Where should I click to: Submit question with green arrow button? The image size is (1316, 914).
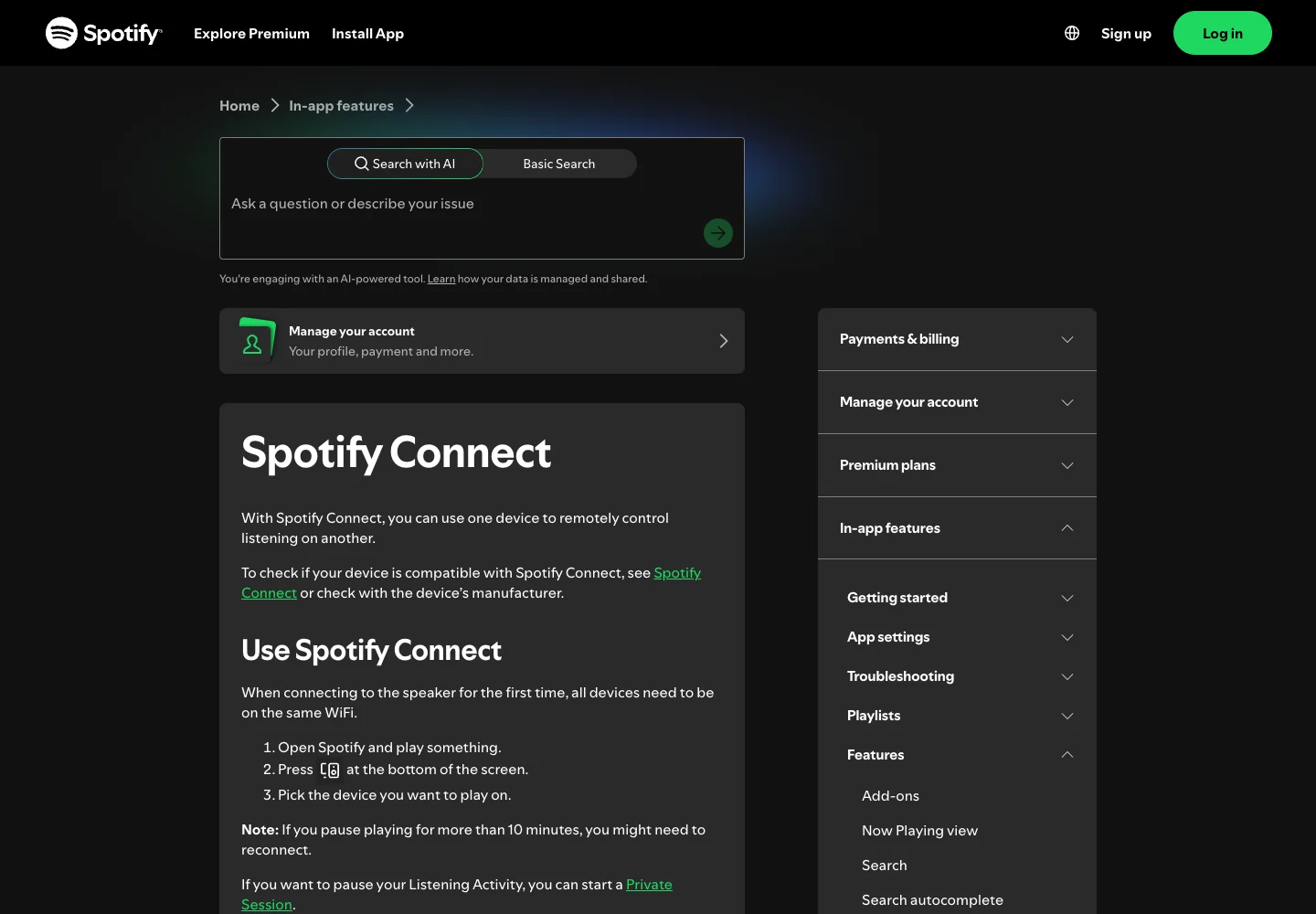(x=718, y=233)
